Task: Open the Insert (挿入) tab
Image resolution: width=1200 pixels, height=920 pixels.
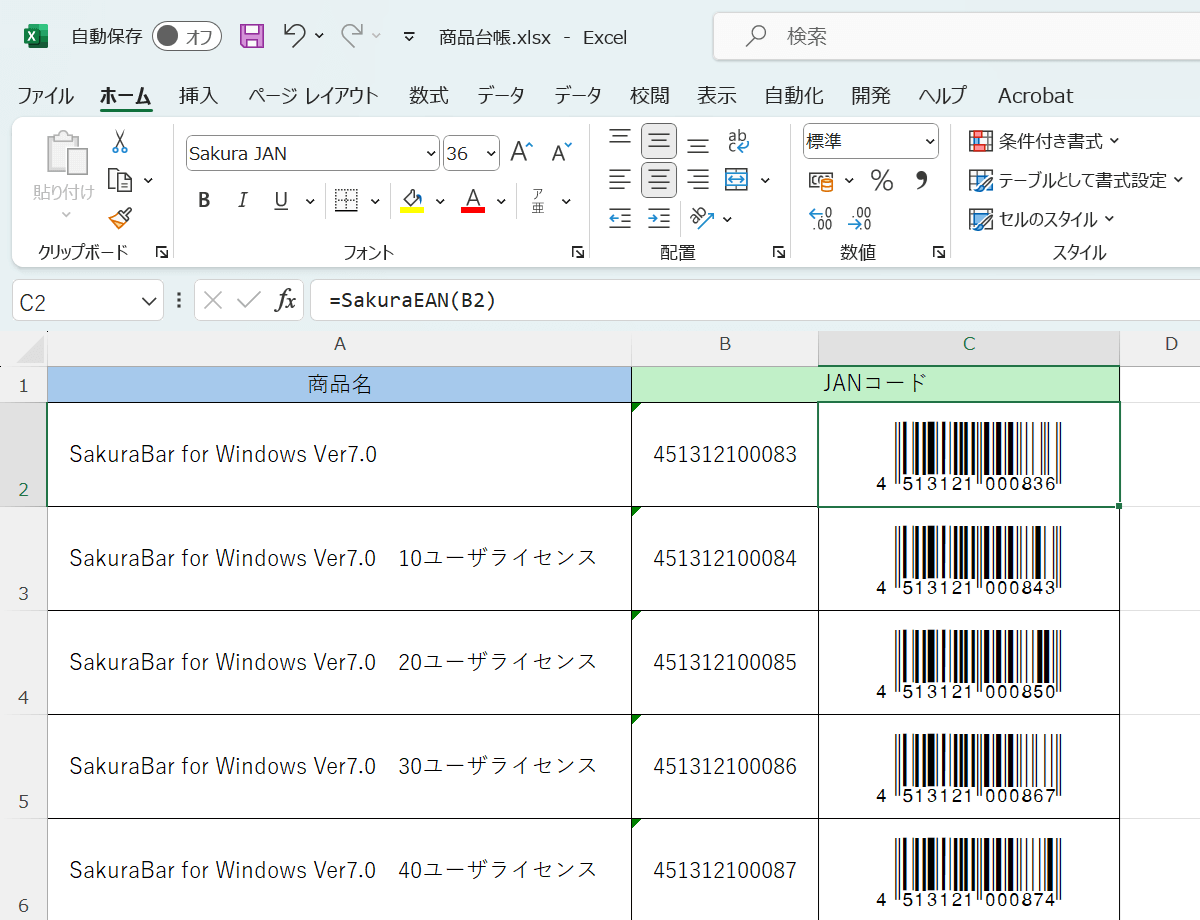Action: click(198, 96)
